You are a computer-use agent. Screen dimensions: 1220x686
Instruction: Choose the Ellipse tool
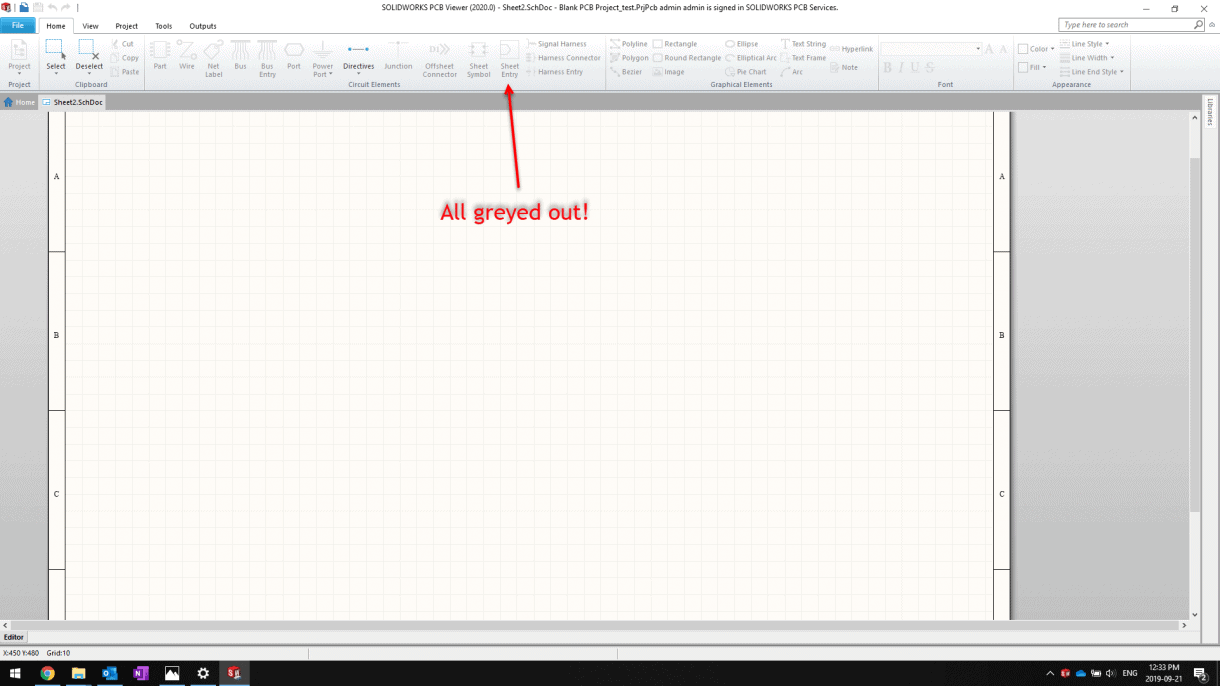pyautogui.click(x=742, y=44)
